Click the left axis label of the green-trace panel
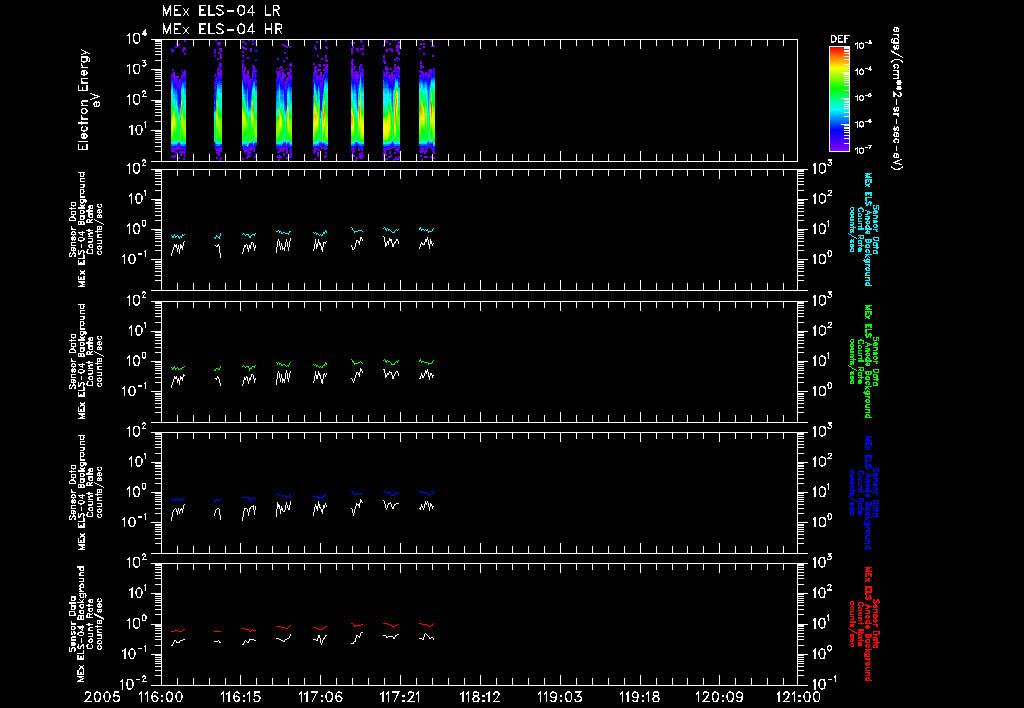This screenshot has width=1024, height=708. tap(86, 361)
